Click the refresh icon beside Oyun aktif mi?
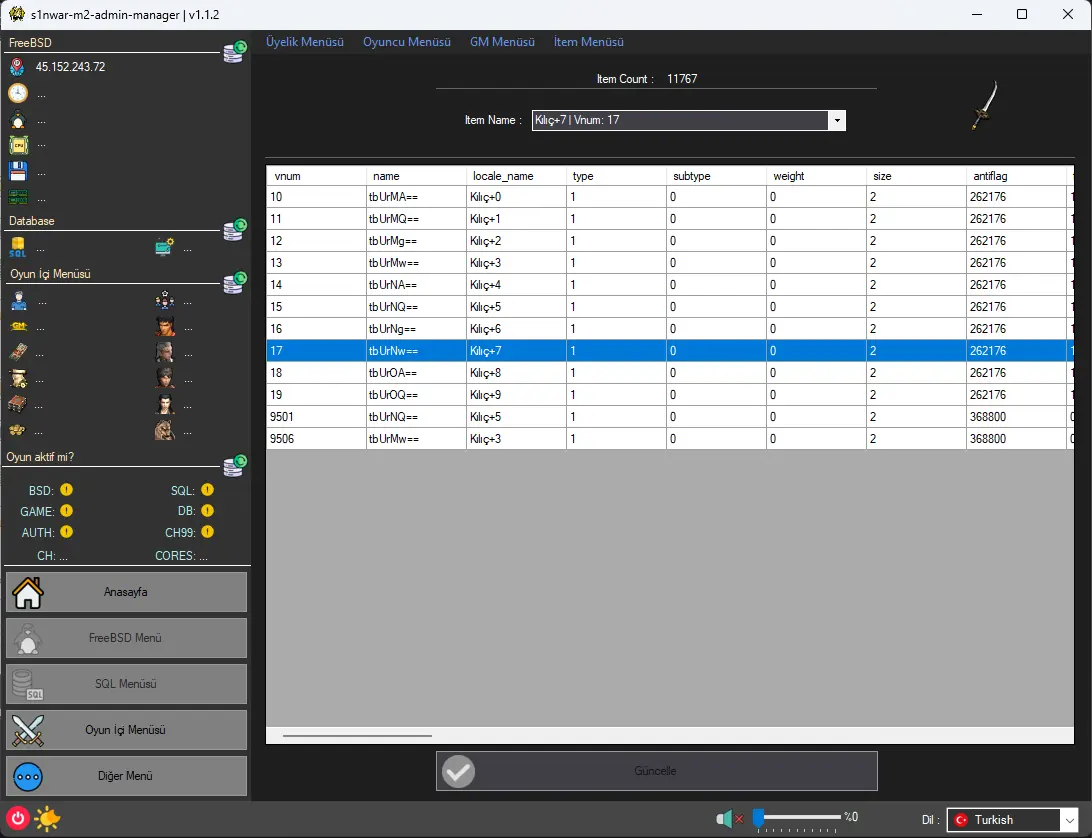The image size is (1092, 838). point(234,464)
